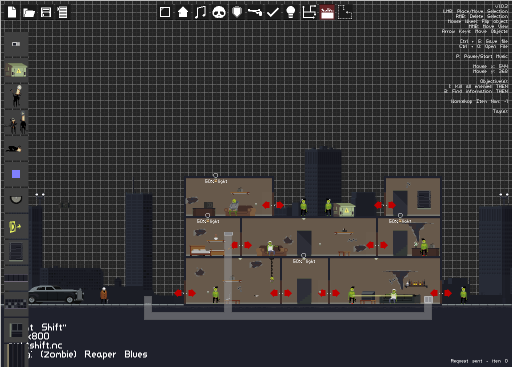Create a new level file

12,12
